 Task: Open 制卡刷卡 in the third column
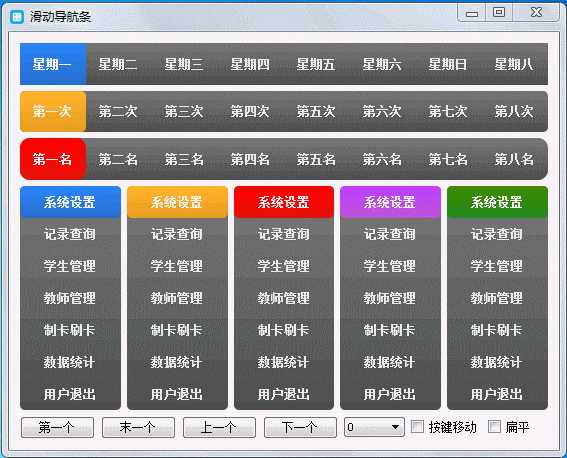coord(284,330)
